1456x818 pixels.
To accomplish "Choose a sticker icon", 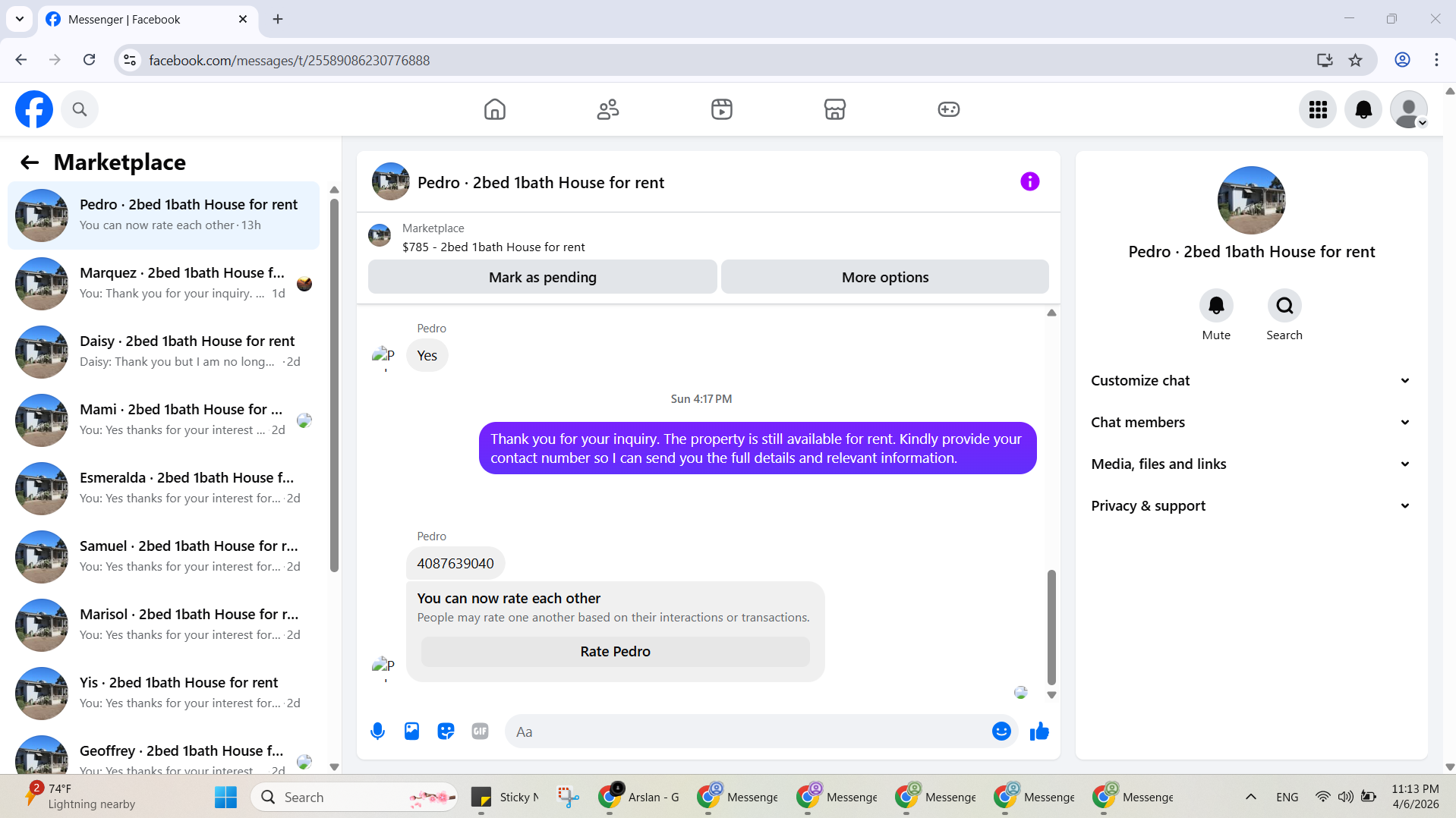I will tap(446, 731).
